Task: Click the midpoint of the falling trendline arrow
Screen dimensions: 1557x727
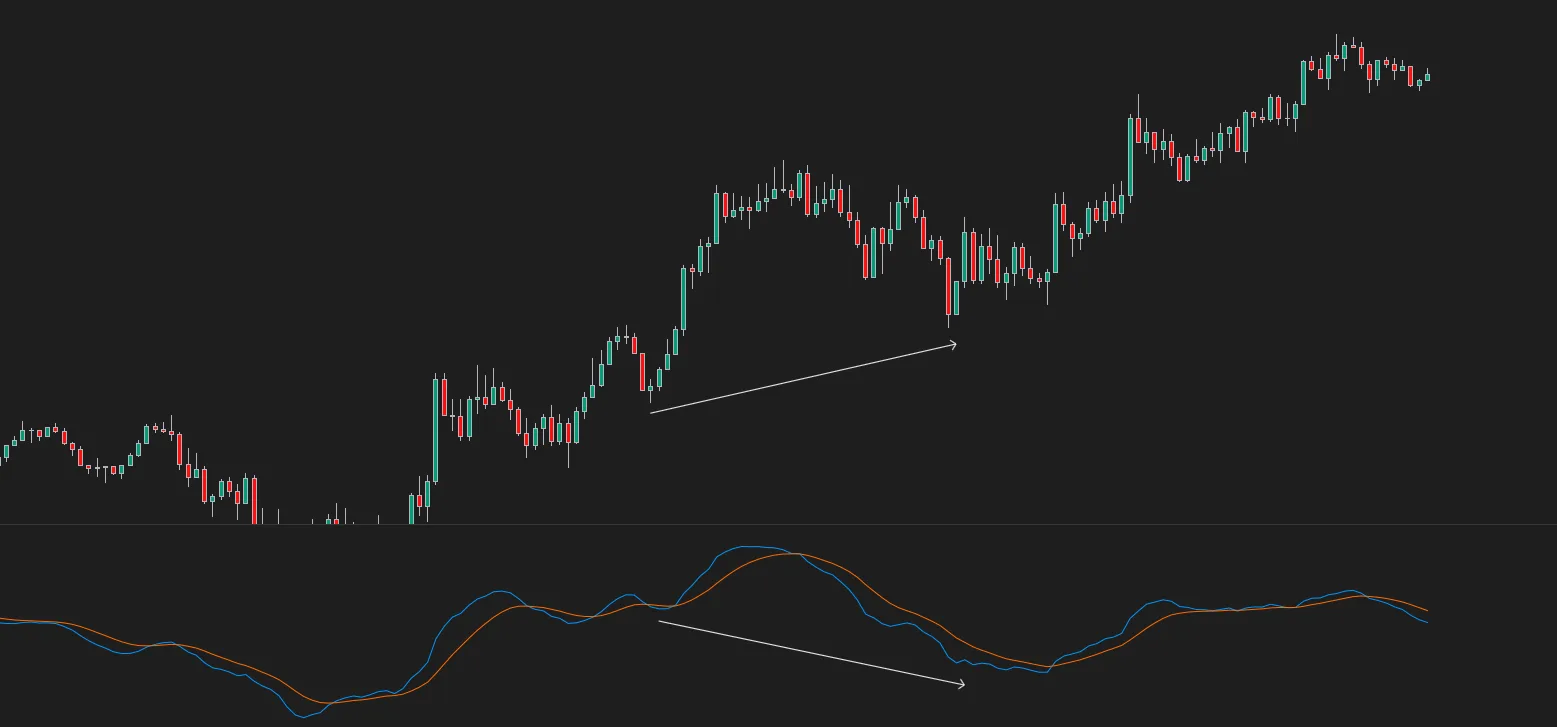Action: point(812,653)
